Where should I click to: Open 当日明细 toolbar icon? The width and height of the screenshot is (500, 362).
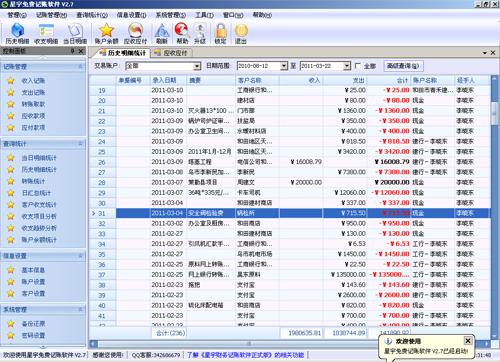pos(75,34)
